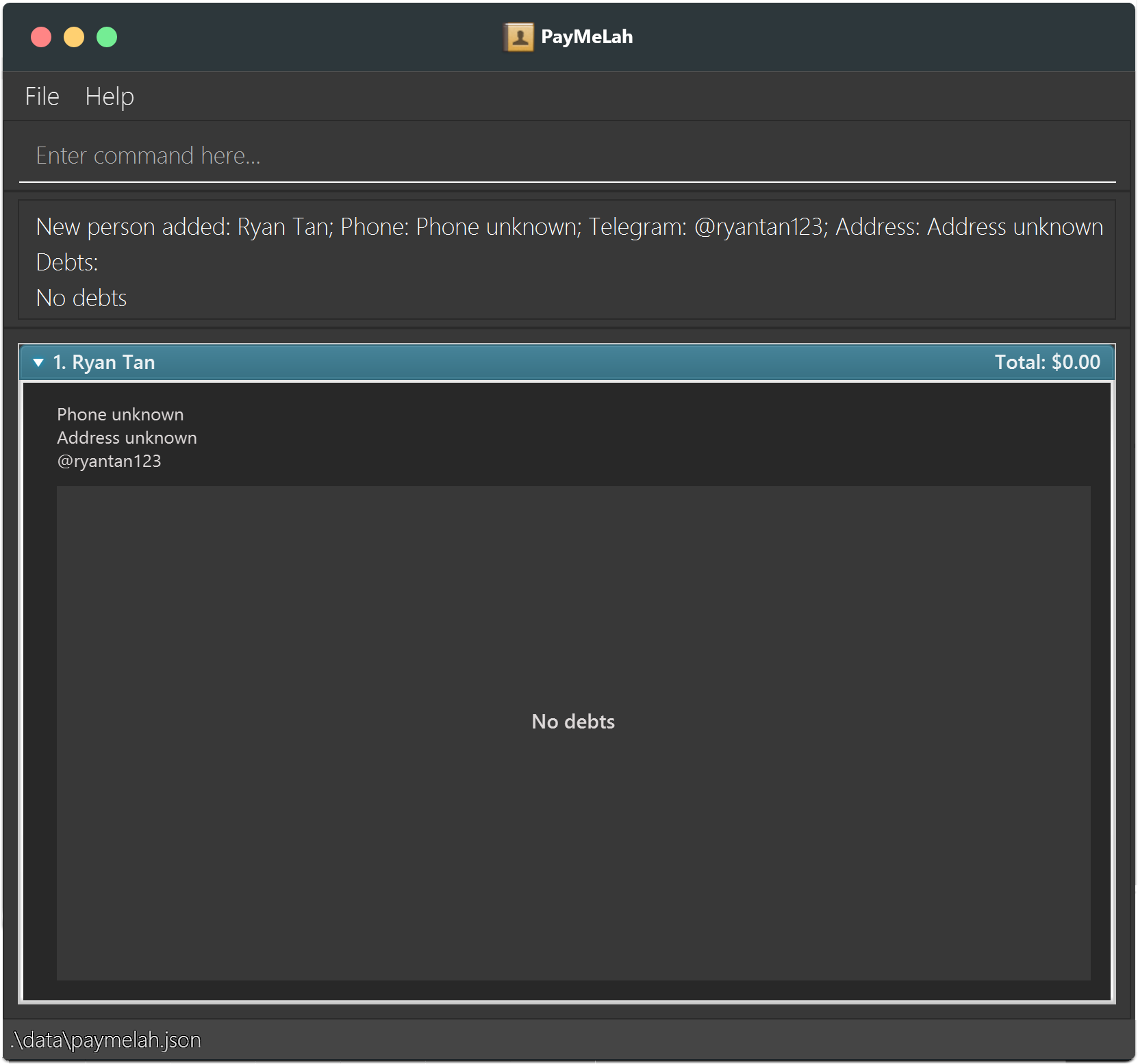Click the 'Total: $0.00' amount label
The image size is (1138, 1064).
click(1047, 362)
